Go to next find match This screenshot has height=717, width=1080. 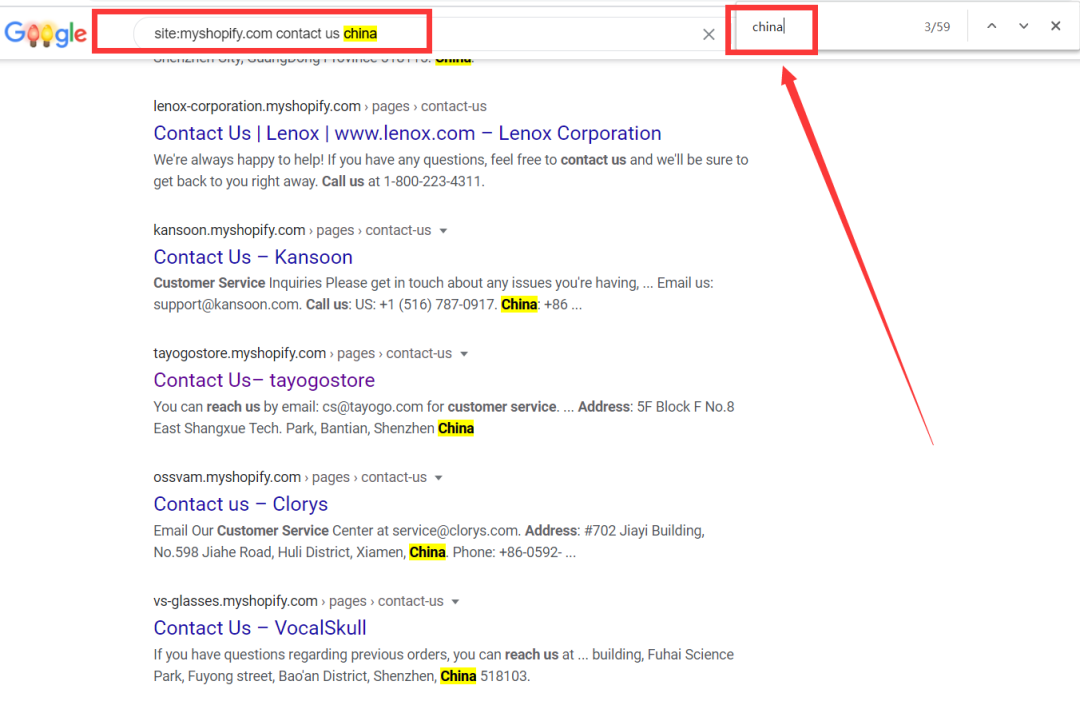pyautogui.click(x=1024, y=26)
